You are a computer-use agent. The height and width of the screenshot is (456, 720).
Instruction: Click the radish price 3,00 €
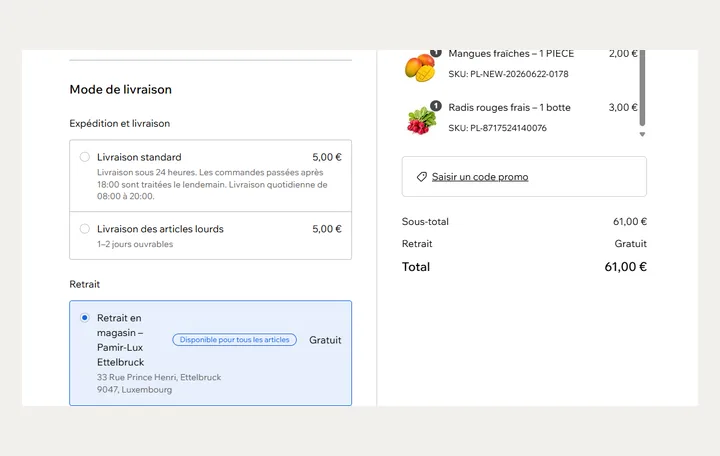click(x=623, y=107)
